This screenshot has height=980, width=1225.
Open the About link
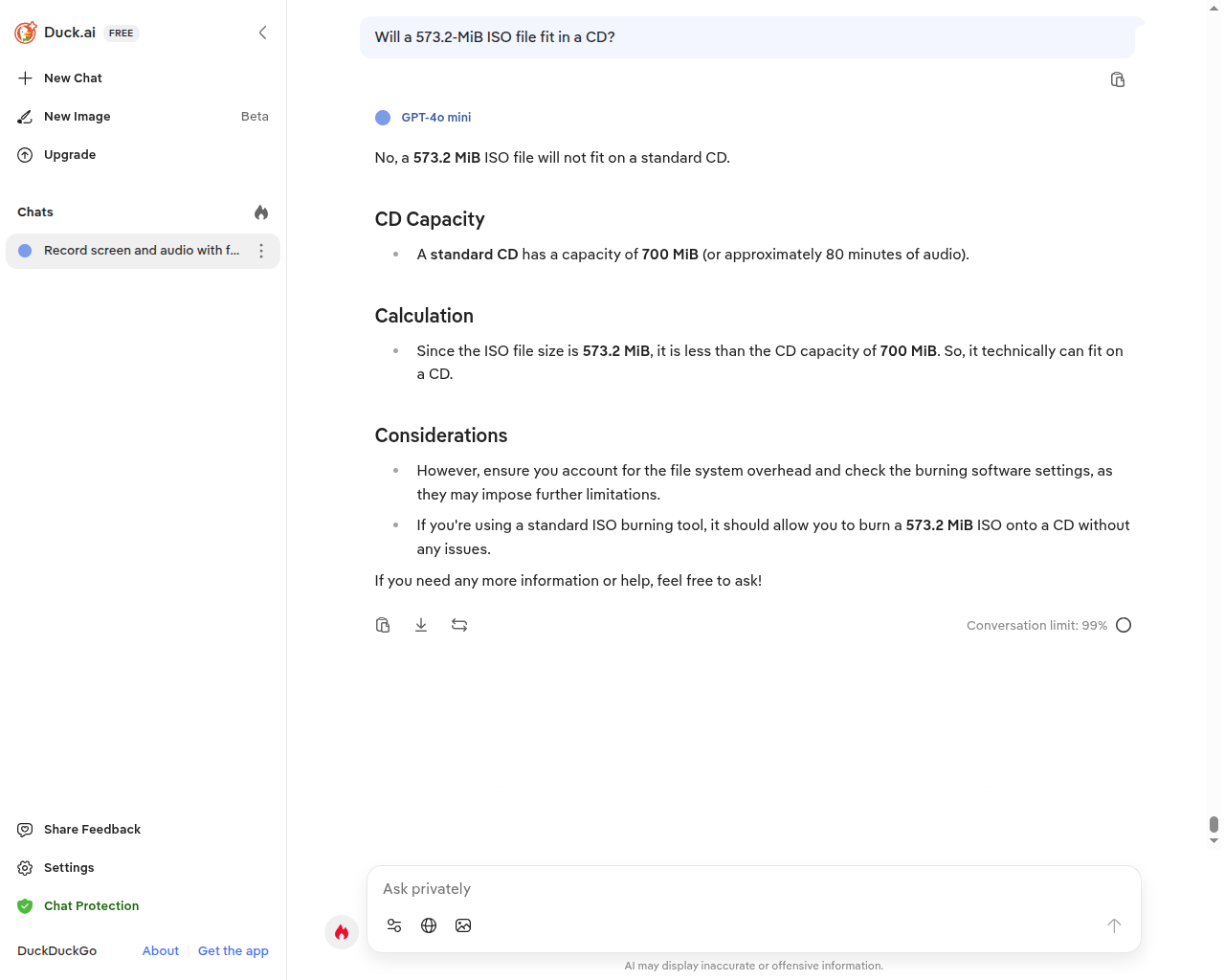click(161, 951)
